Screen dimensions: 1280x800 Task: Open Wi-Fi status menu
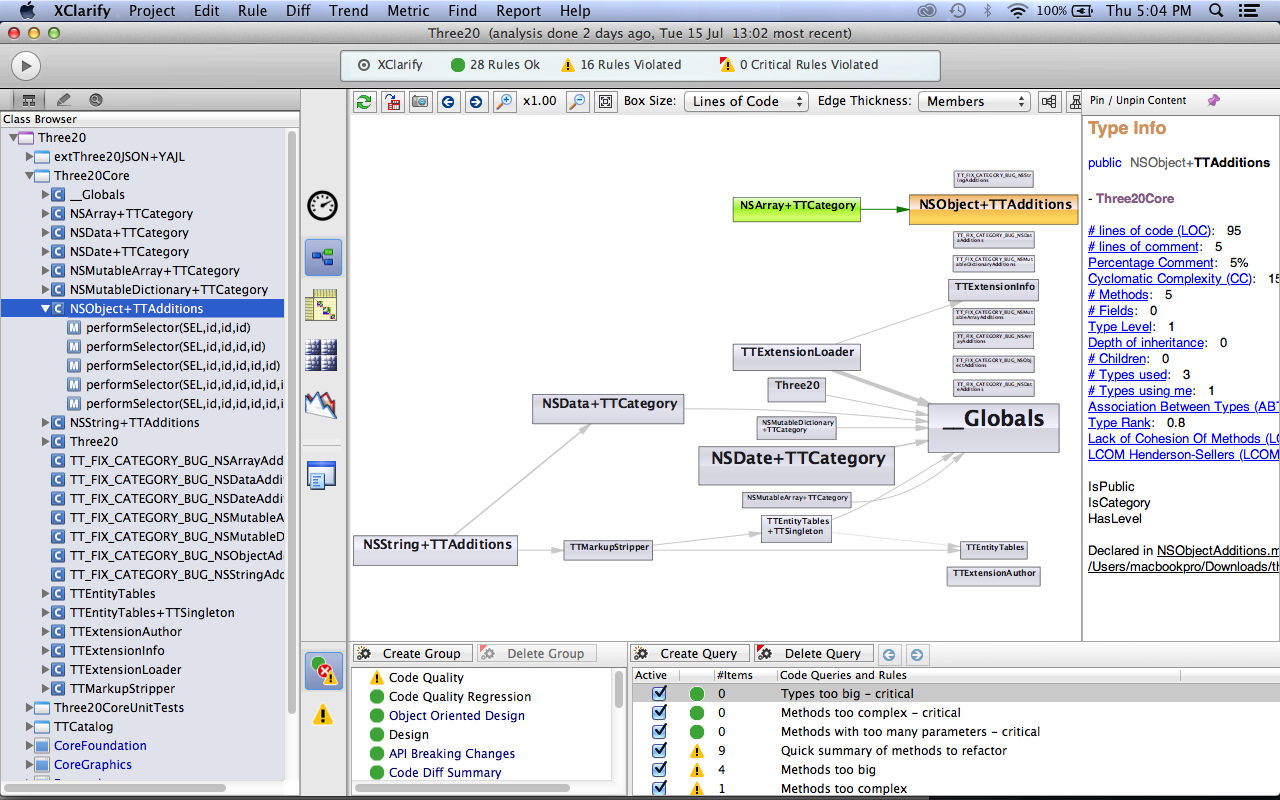tap(1018, 11)
